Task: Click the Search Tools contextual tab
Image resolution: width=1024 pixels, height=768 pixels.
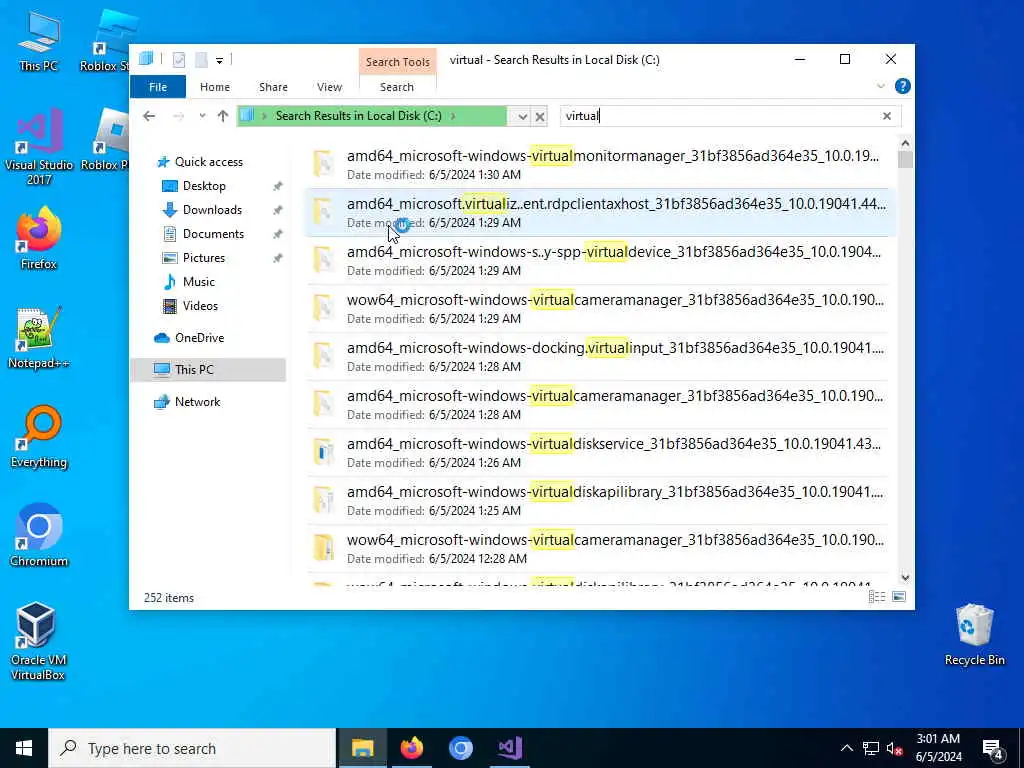Action: 398,62
